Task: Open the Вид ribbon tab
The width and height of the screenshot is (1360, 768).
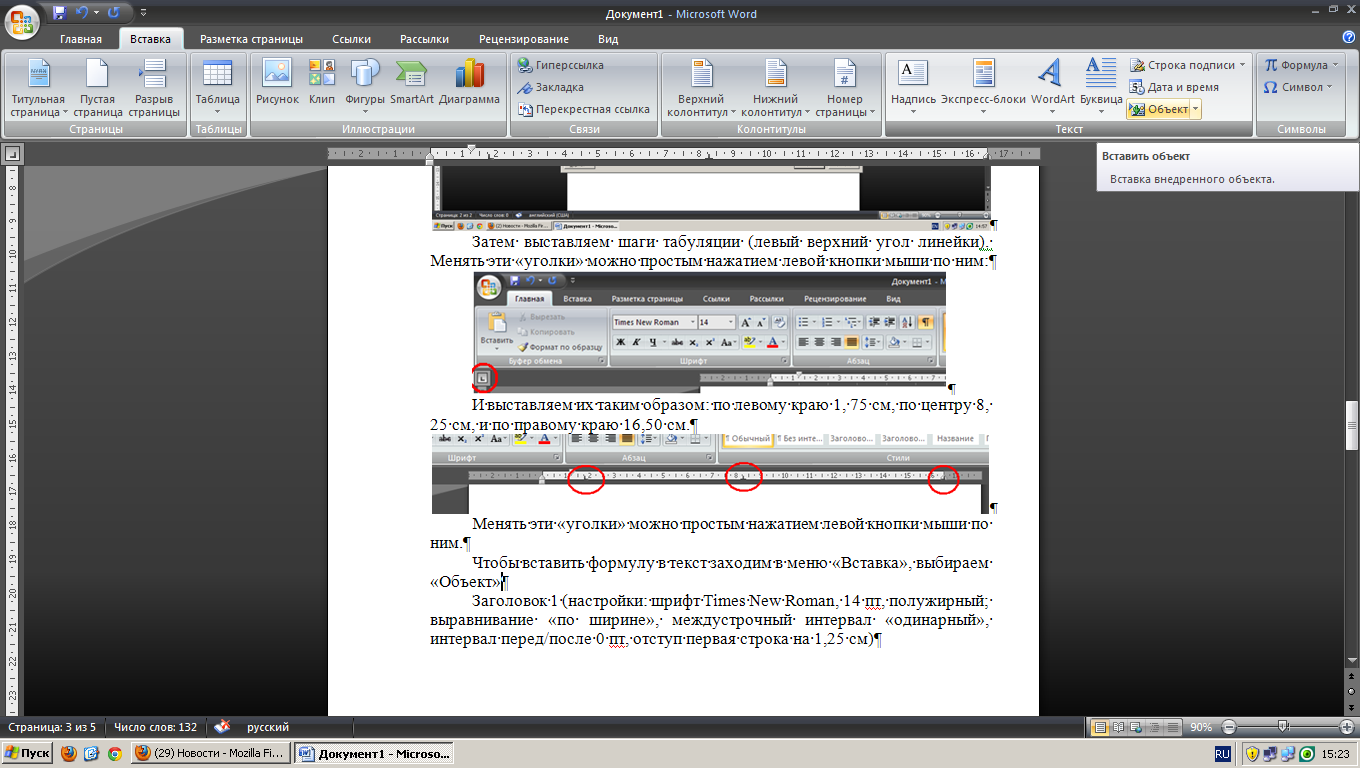Action: click(608, 39)
